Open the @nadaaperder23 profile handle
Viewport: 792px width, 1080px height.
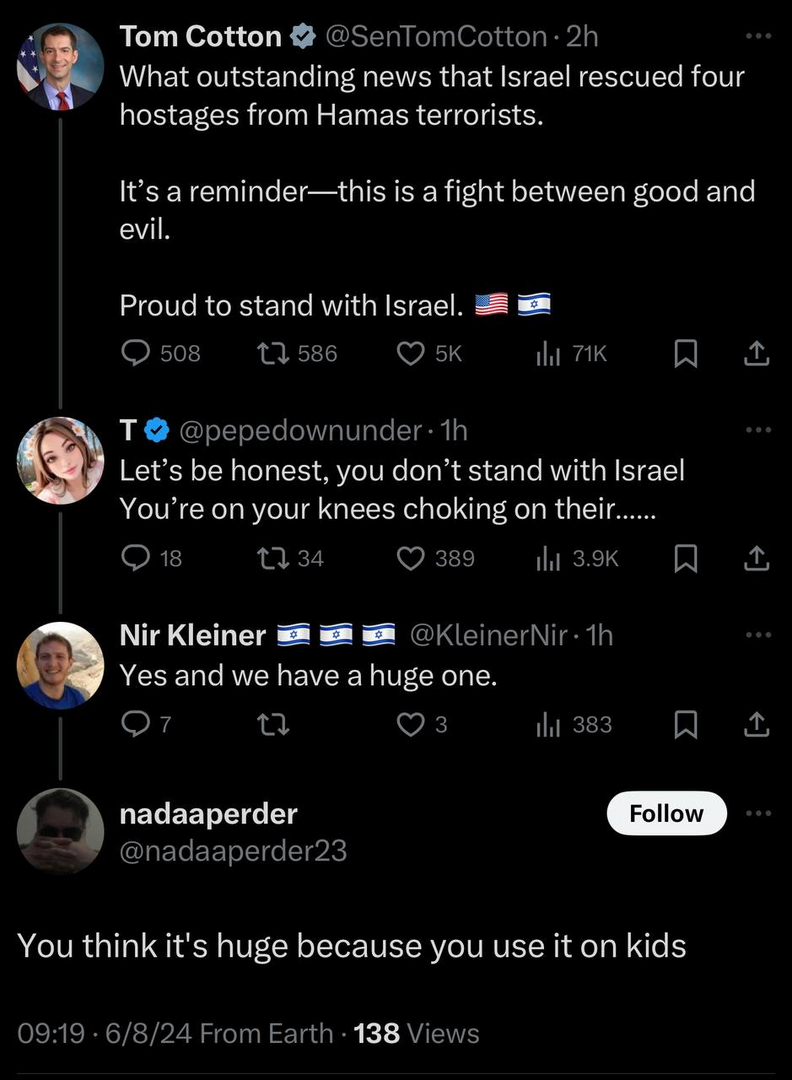tap(233, 850)
